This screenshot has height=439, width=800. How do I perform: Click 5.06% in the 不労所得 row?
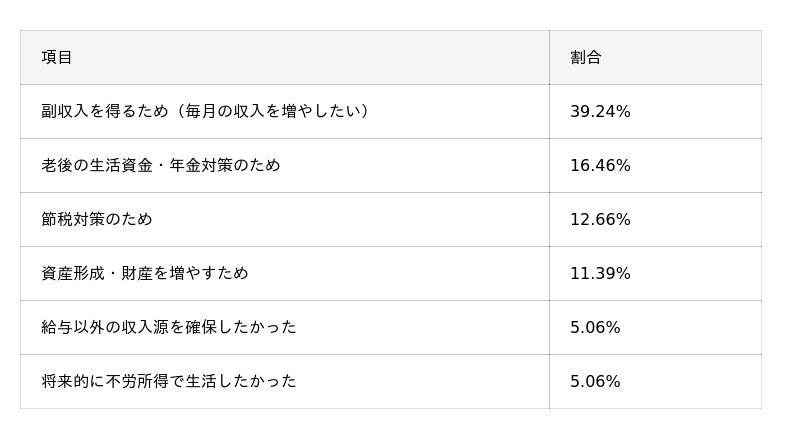click(595, 382)
